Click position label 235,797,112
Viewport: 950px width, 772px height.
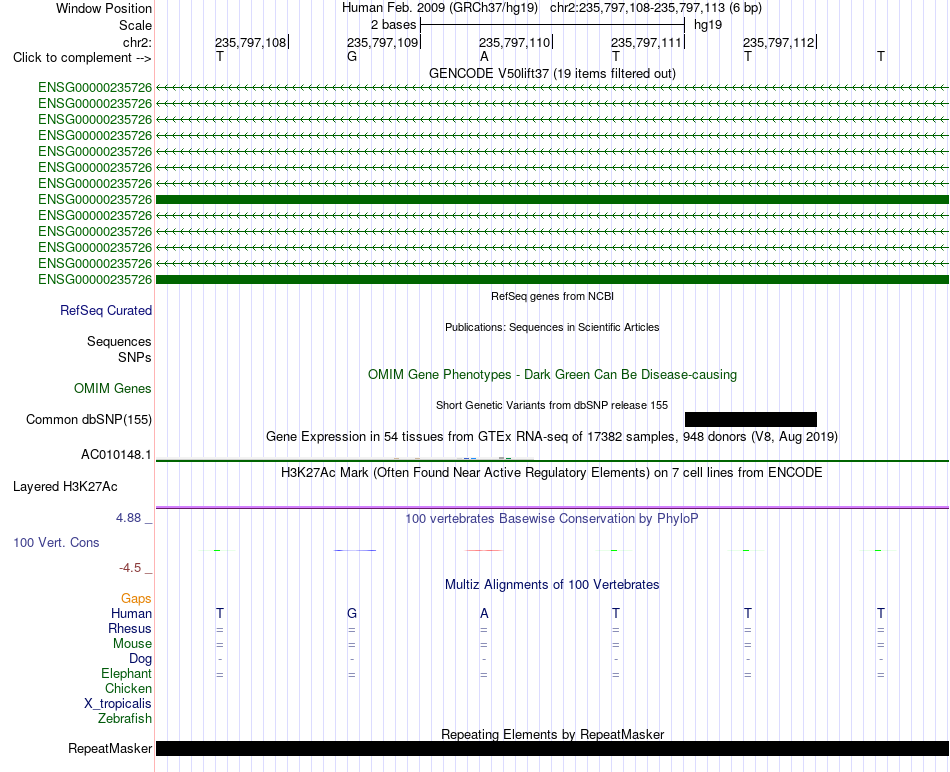coord(779,42)
